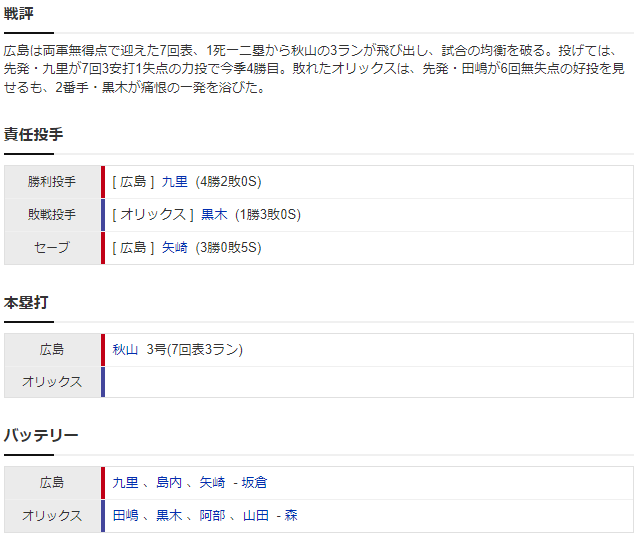Select the 本塁打 heading
The width and height of the screenshot is (640, 540).
26,302
